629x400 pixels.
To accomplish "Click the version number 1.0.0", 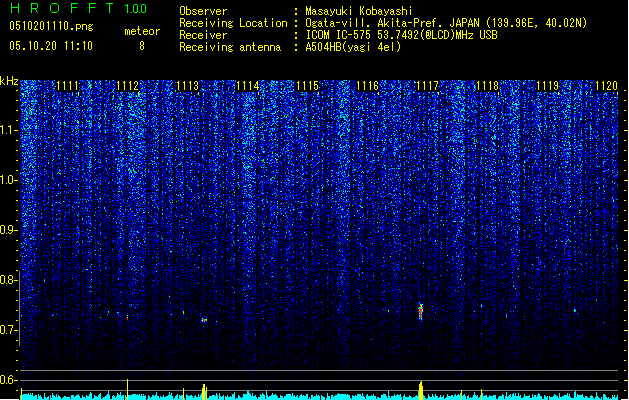I will point(136,9).
